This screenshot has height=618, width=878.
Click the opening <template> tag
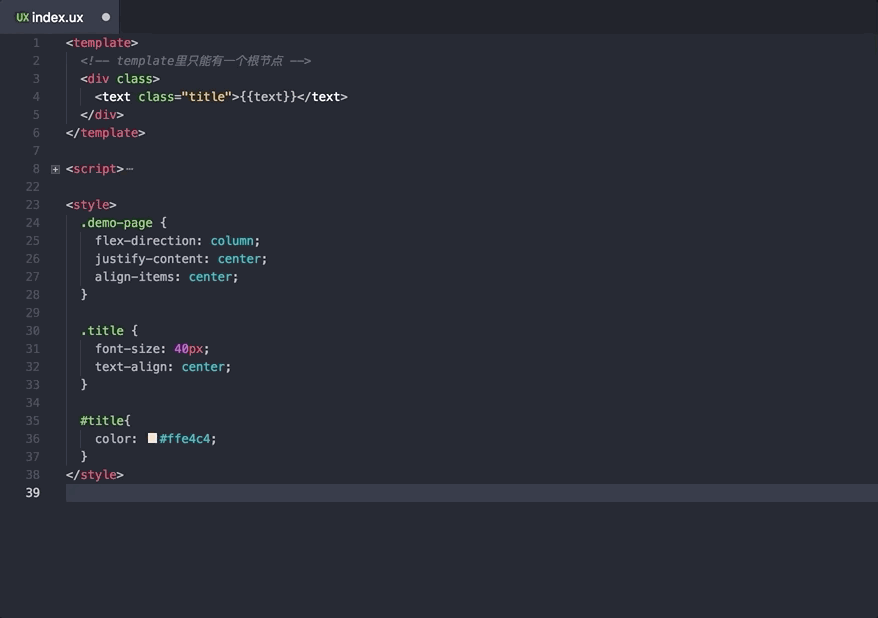point(102,43)
